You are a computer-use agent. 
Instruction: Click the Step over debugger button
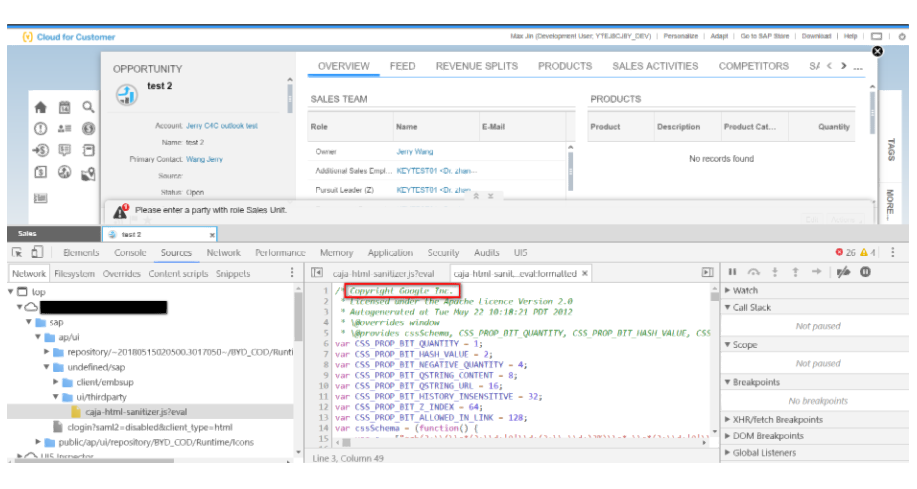click(x=754, y=272)
